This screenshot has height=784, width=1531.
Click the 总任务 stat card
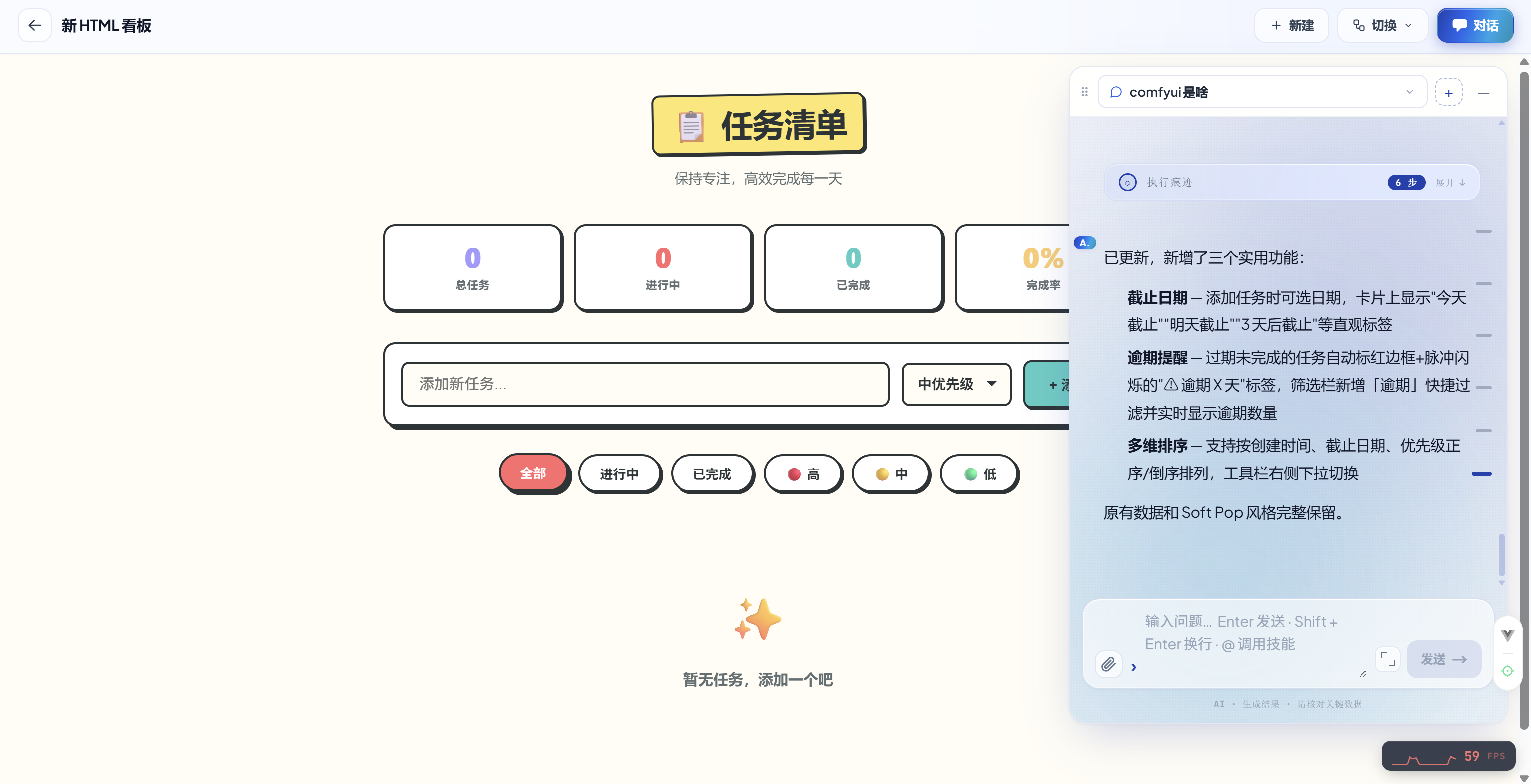(473, 268)
